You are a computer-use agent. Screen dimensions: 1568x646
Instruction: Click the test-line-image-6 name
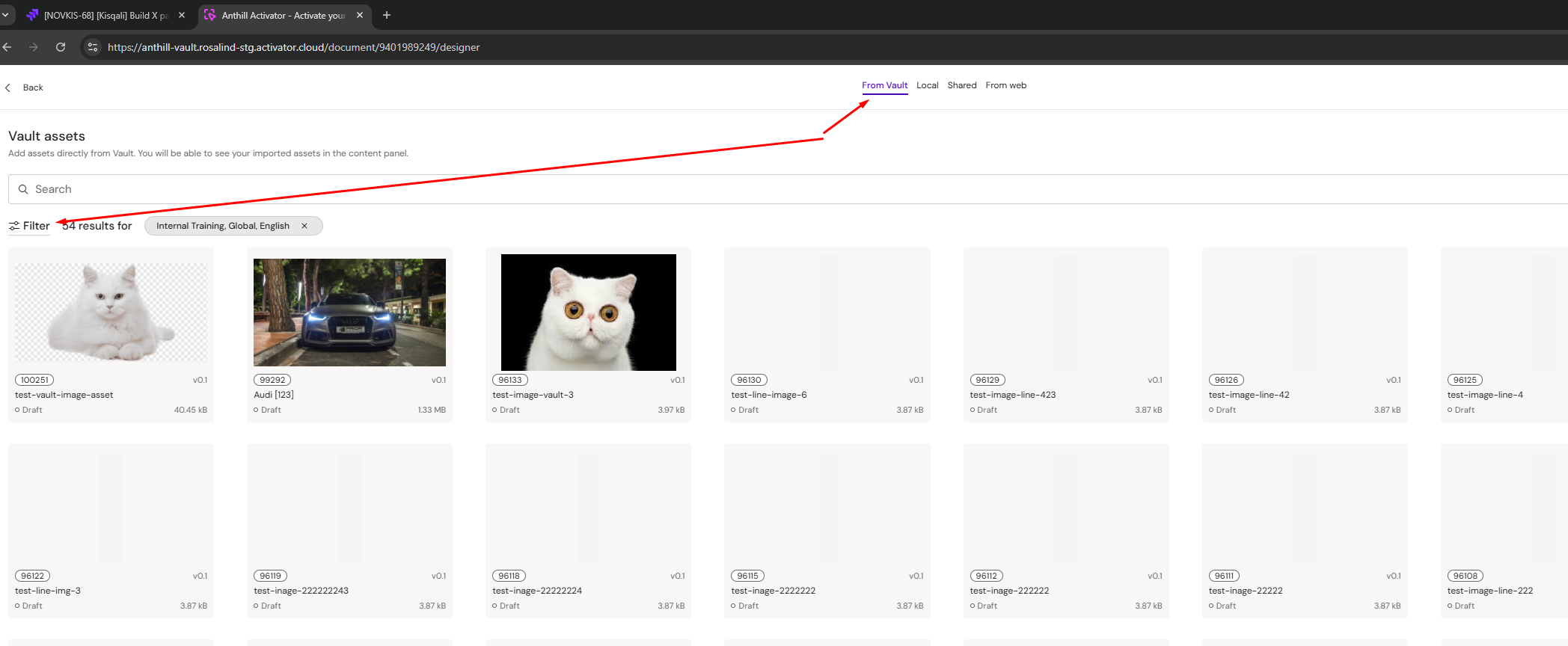tap(769, 395)
